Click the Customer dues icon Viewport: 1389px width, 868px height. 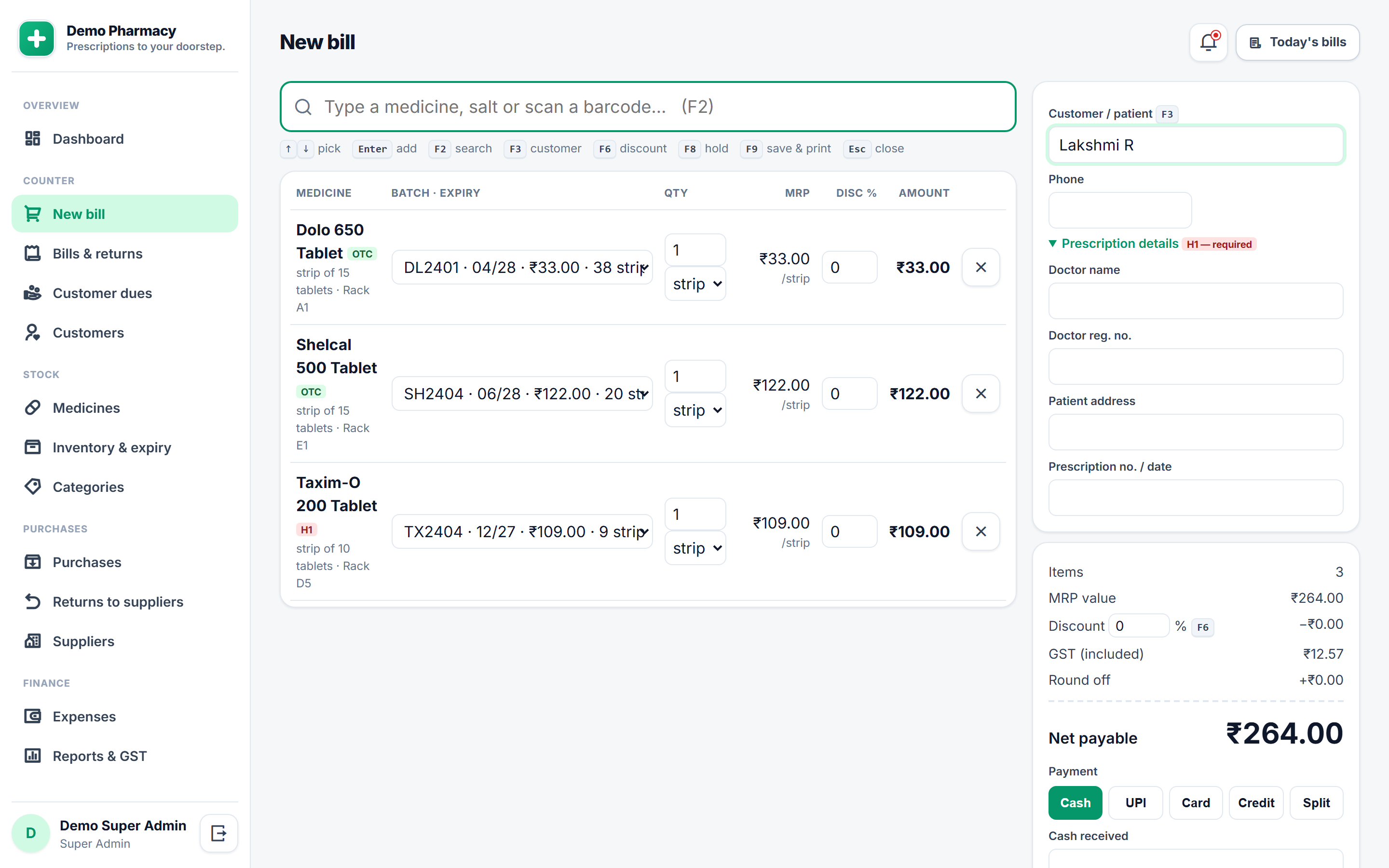tap(33, 293)
